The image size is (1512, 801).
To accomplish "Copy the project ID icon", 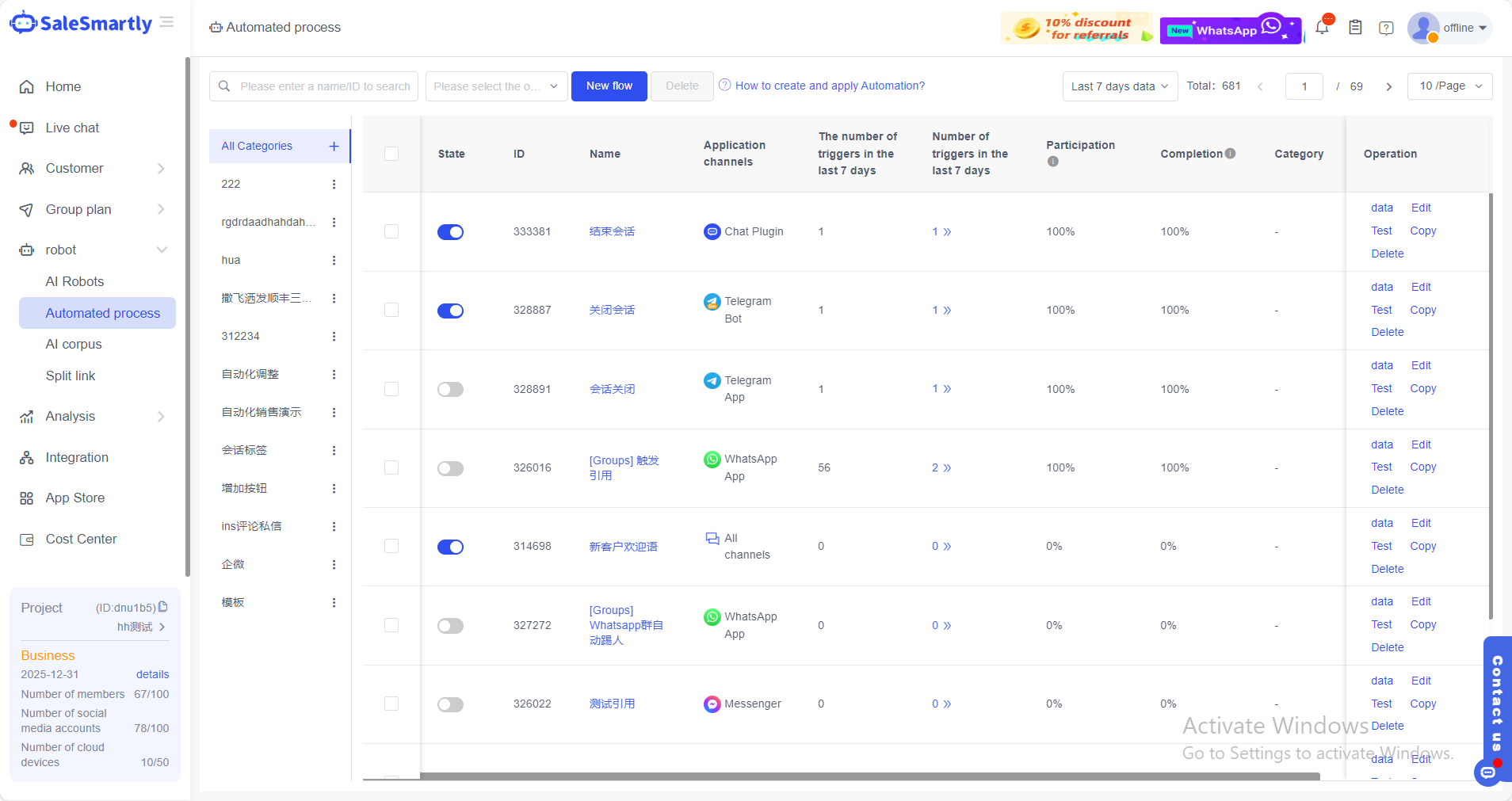I will 163,607.
